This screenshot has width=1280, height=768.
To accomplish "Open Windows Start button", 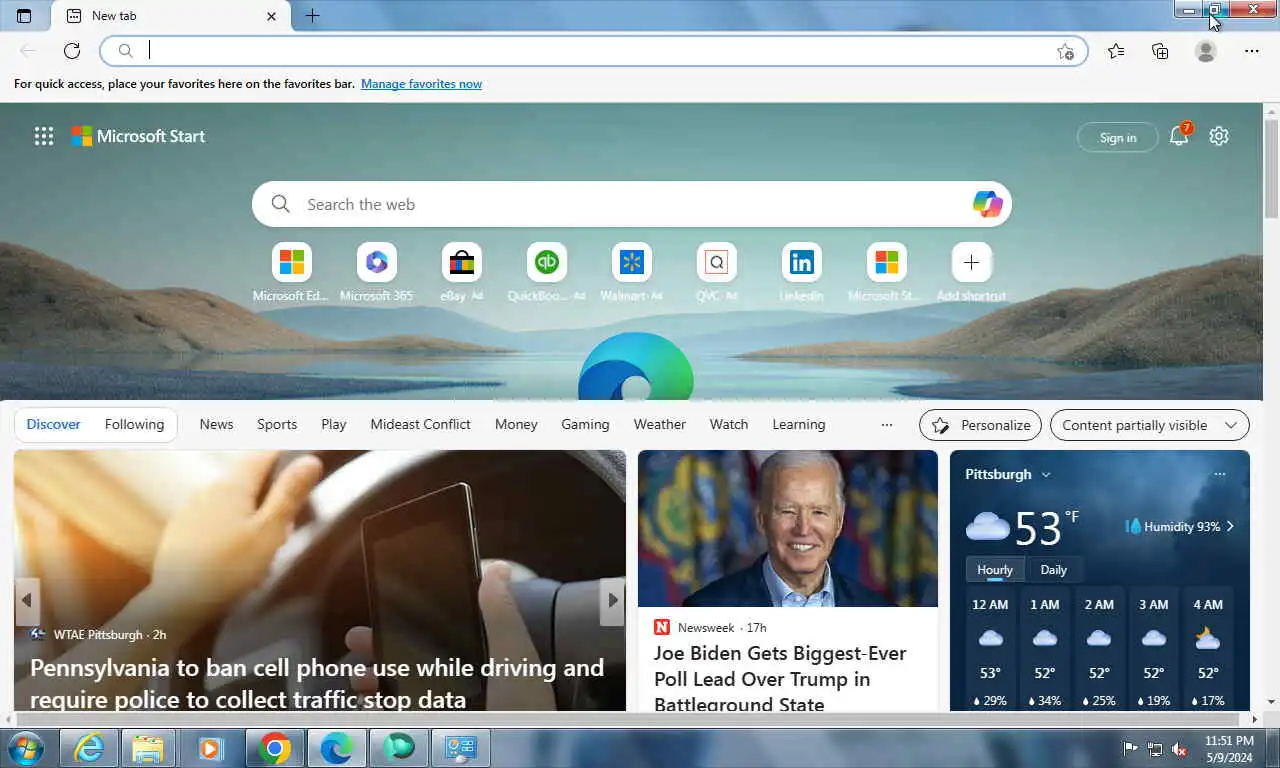I will [x=25, y=748].
